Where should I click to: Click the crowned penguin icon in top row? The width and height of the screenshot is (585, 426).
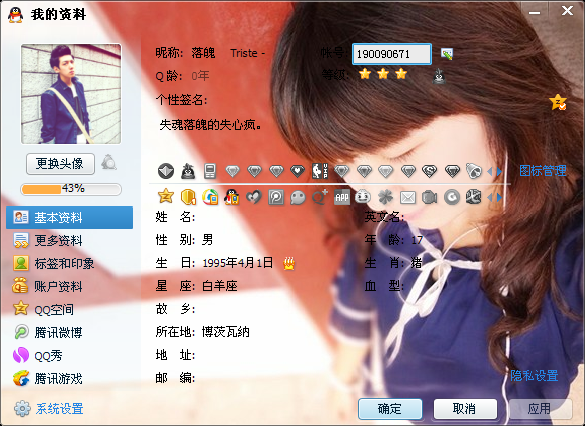[188, 171]
